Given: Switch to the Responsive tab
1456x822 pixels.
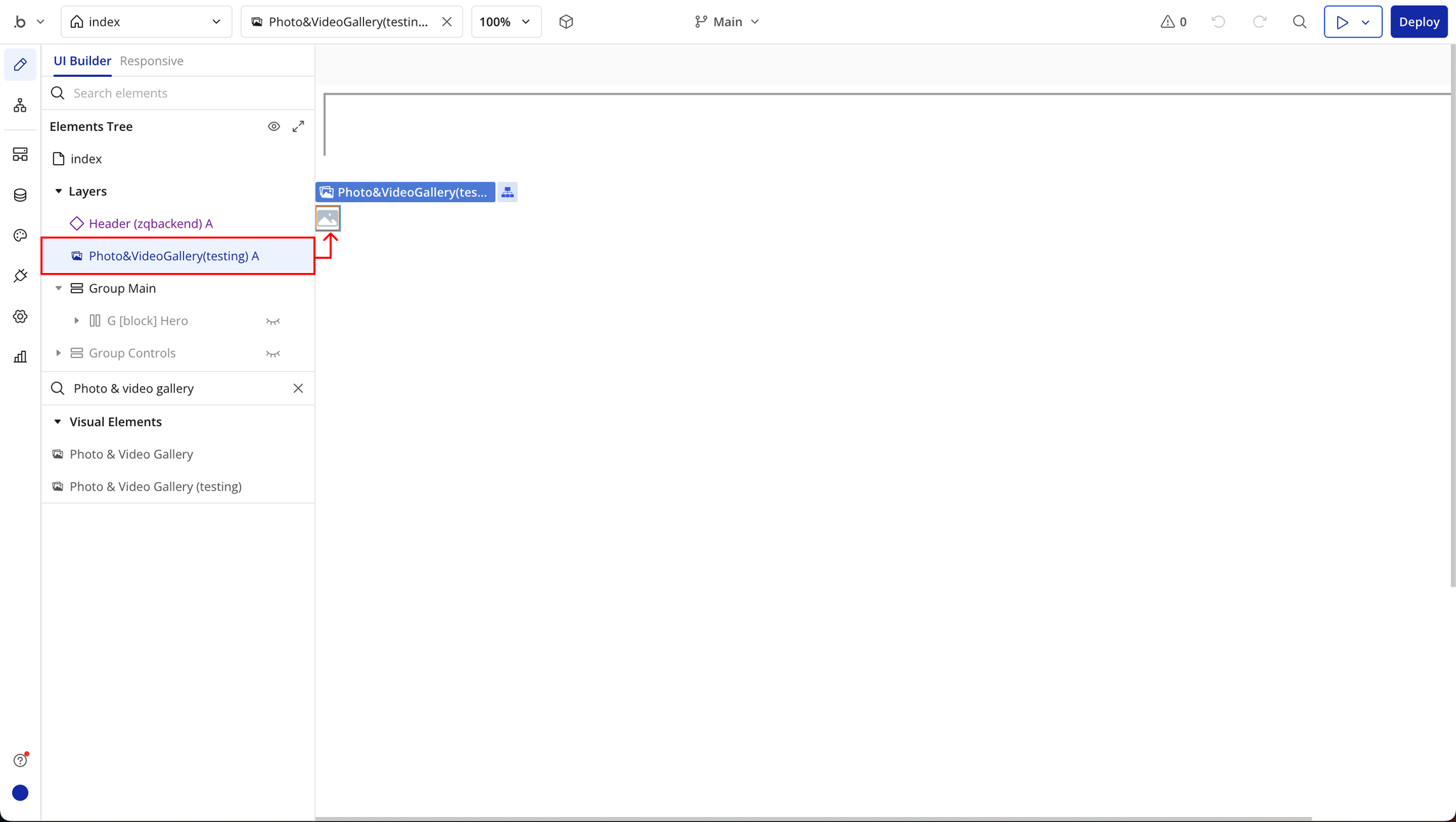Looking at the screenshot, I should coord(151,61).
